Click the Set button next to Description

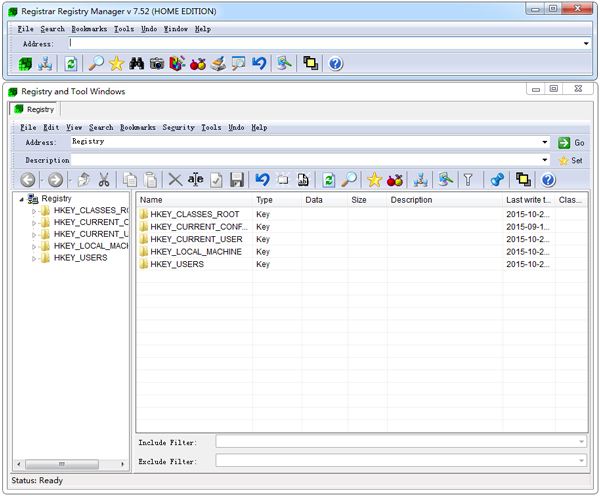tap(570, 160)
